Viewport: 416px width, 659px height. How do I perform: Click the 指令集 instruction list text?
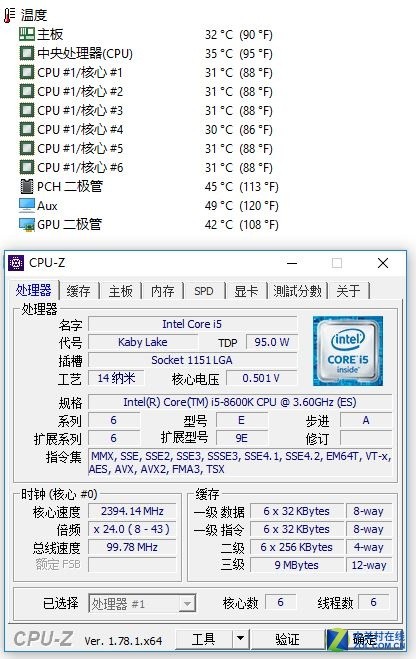pyautogui.click(x=240, y=462)
